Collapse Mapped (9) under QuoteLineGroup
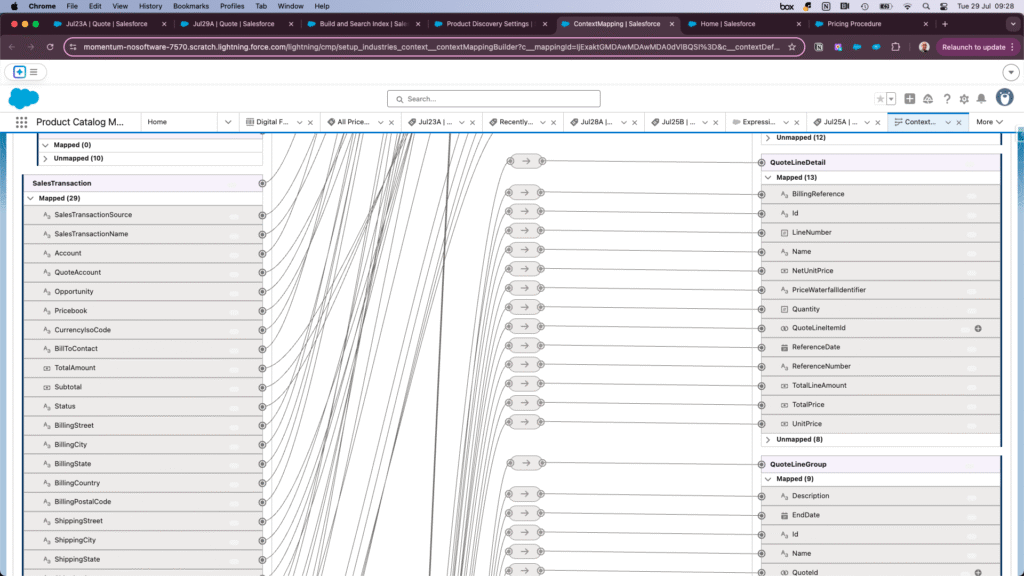Image resolution: width=1024 pixels, height=576 pixels. pyautogui.click(x=768, y=479)
